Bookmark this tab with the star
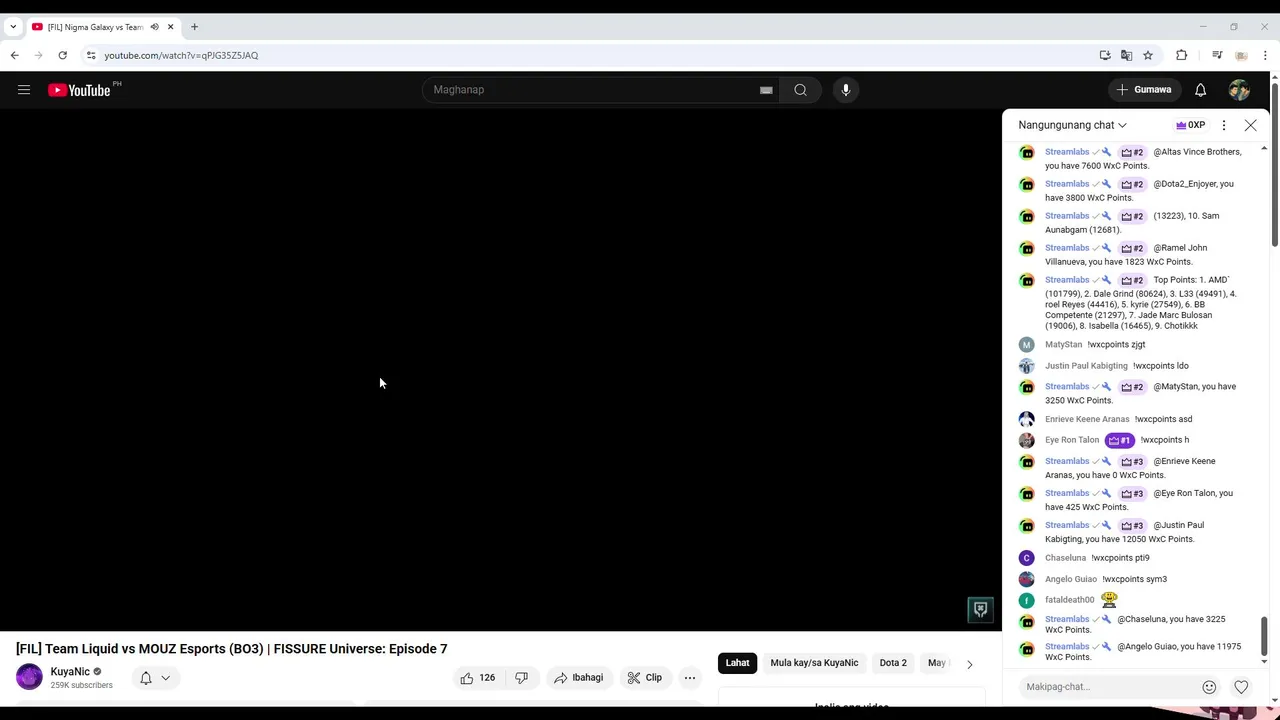This screenshot has height=720, width=1280. click(x=1148, y=55)
